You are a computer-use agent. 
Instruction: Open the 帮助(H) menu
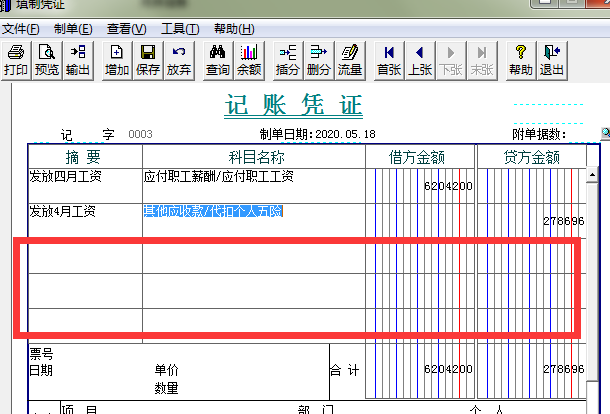coord(234,29)
